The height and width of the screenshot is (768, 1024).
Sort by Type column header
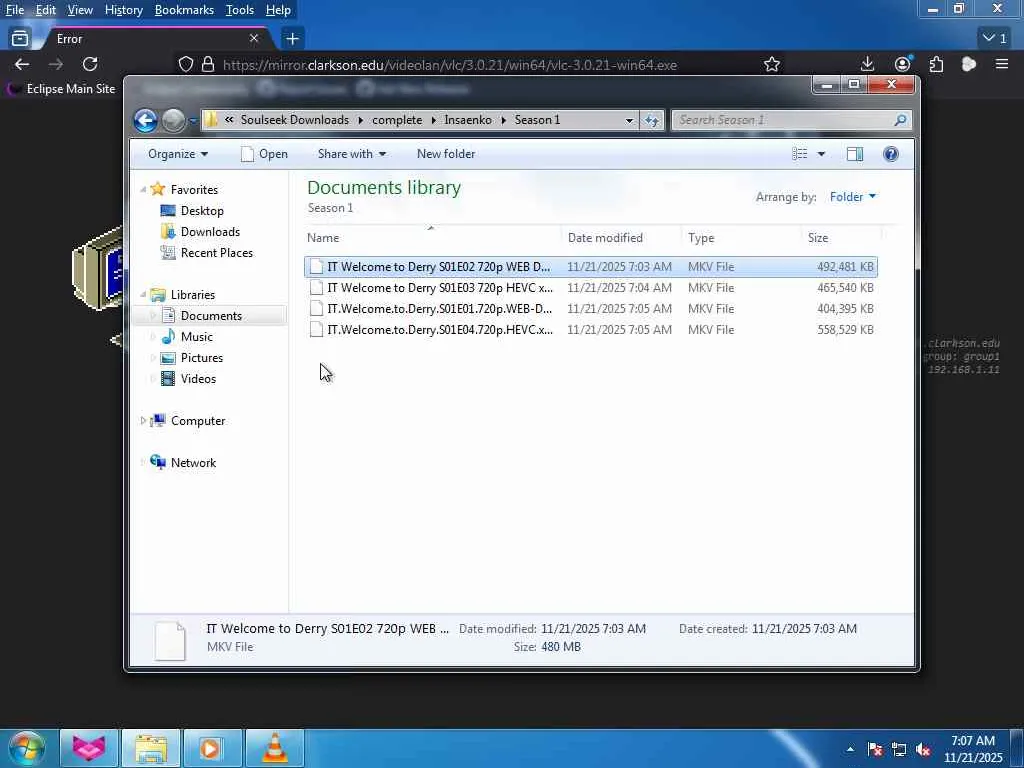[x=741, y=238]
